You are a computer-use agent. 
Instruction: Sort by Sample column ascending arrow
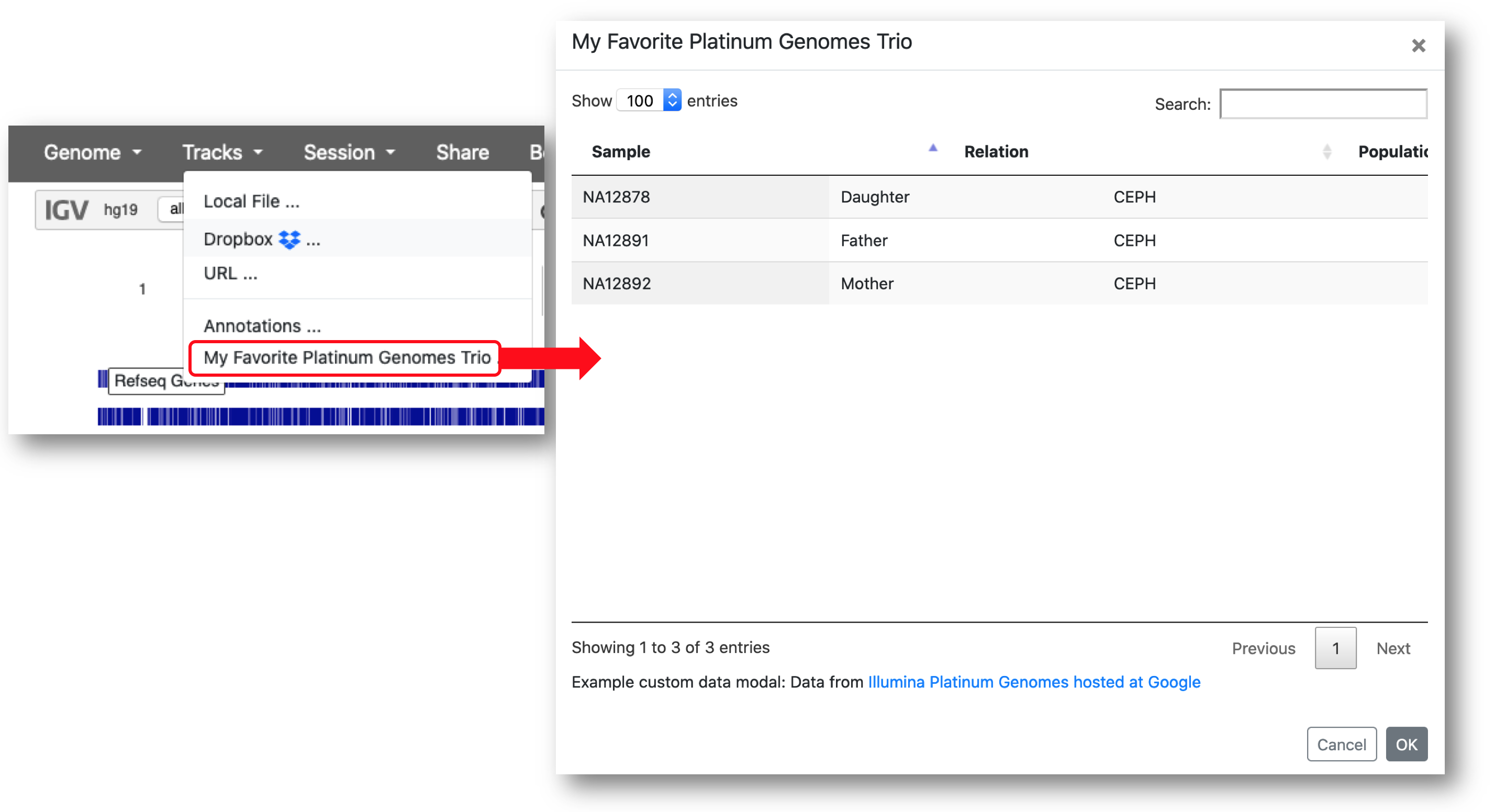click(x=933, y=149)
